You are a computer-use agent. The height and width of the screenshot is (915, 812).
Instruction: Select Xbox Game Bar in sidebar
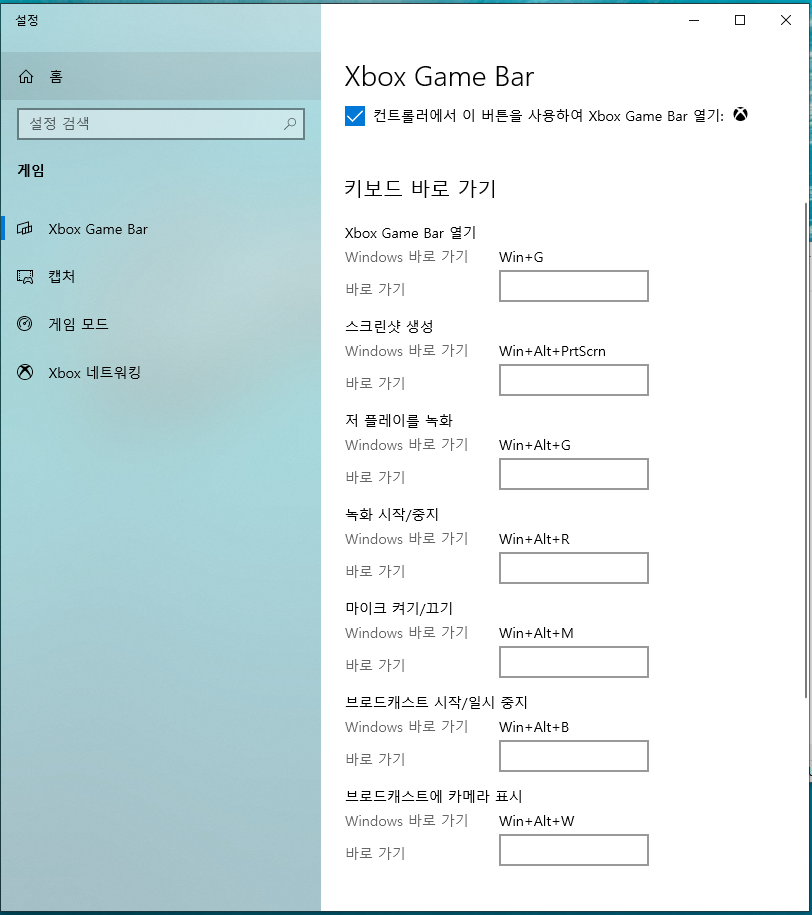(x=161, y=229)
